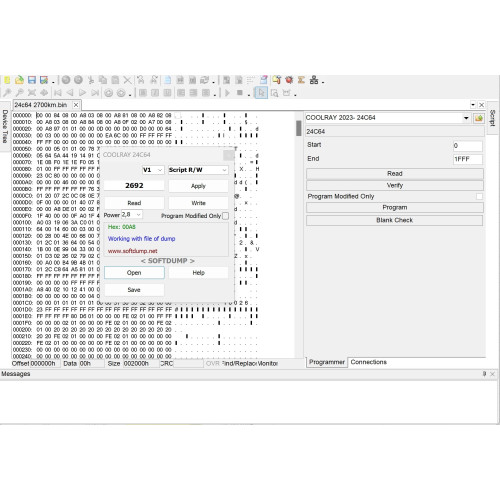Viewport: 500px width, 500px height.
Task: Select the 24c64 2700km.bin file tab
Action: (41, 105)
